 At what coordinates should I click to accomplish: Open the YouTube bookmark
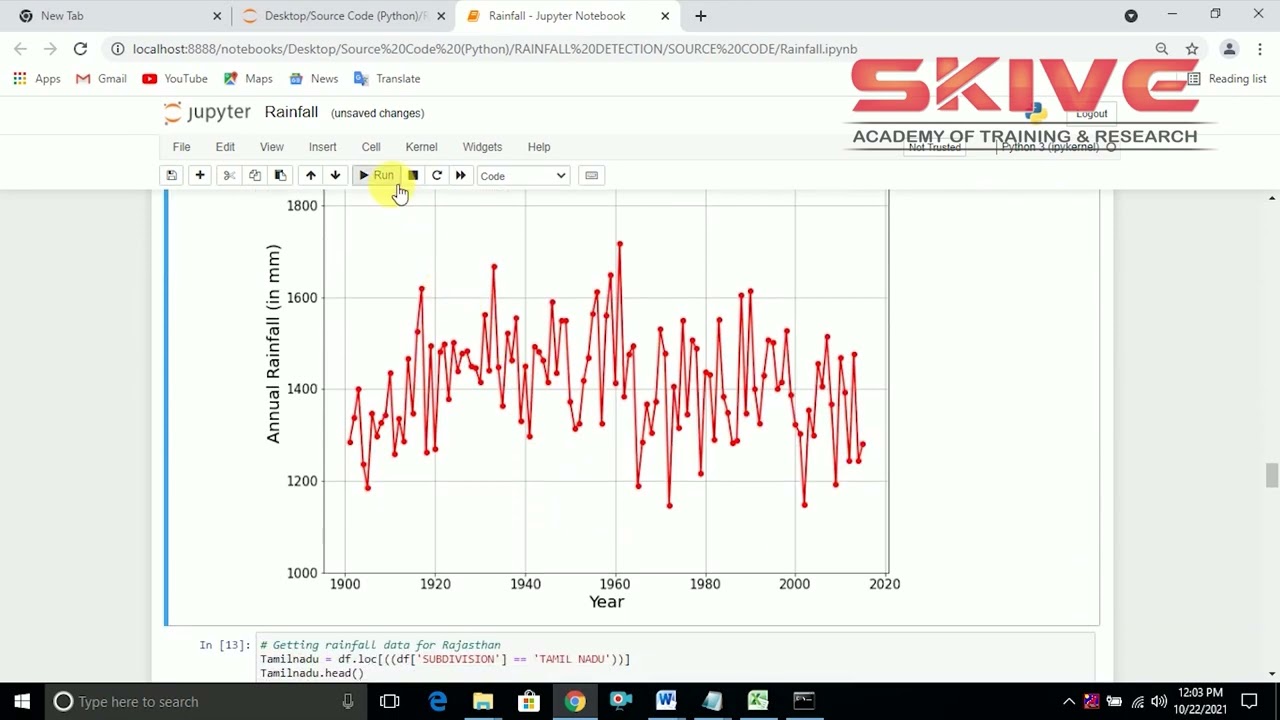click(x=175, y=79)
